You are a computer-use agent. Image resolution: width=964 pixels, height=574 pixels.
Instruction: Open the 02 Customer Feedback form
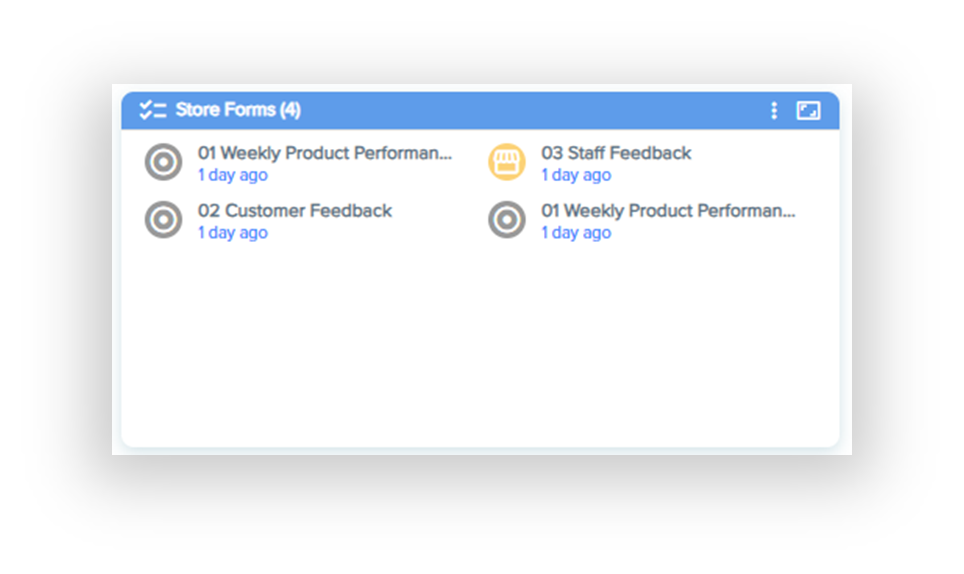click(294, 211)
